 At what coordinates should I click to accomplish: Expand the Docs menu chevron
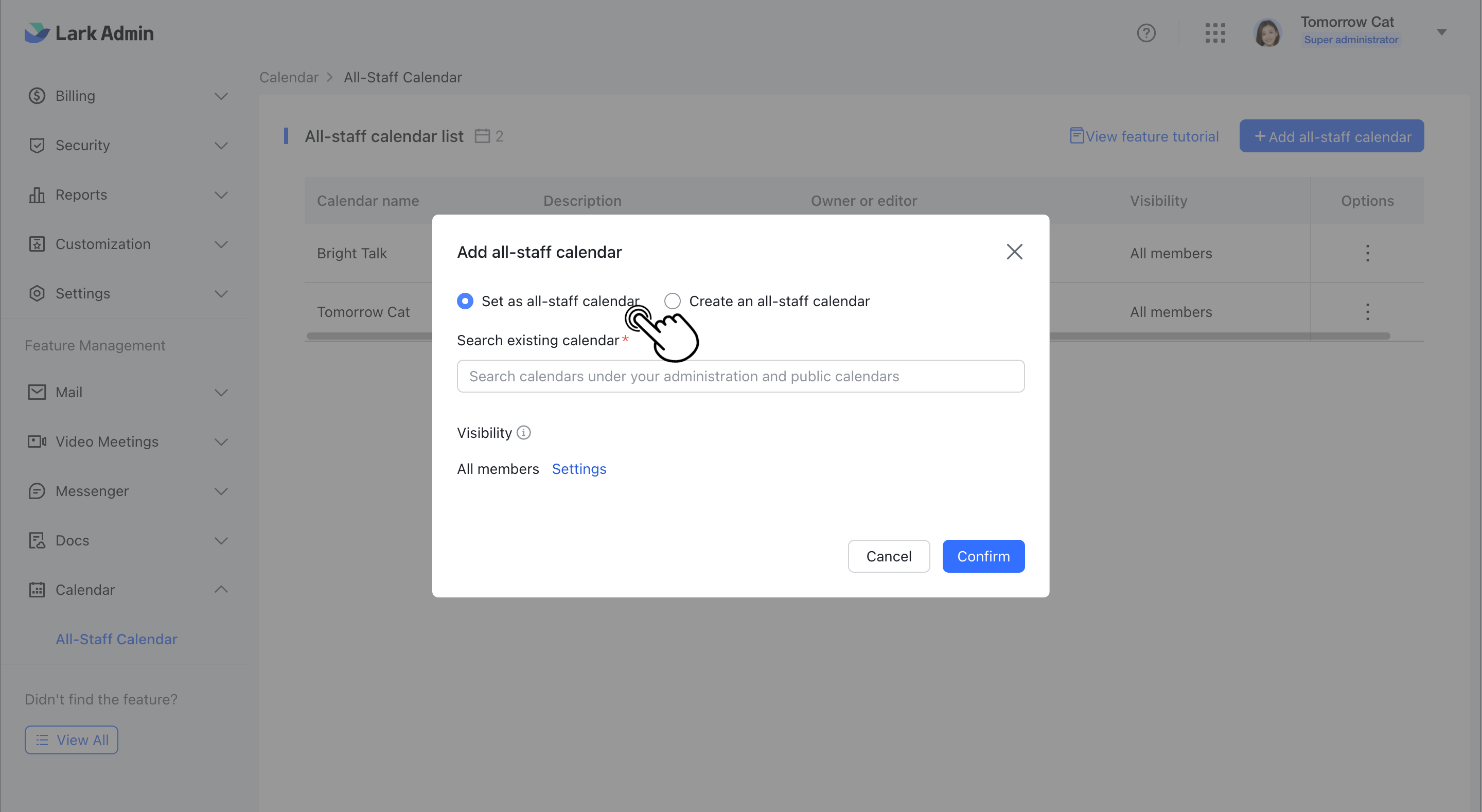(221, 540)
